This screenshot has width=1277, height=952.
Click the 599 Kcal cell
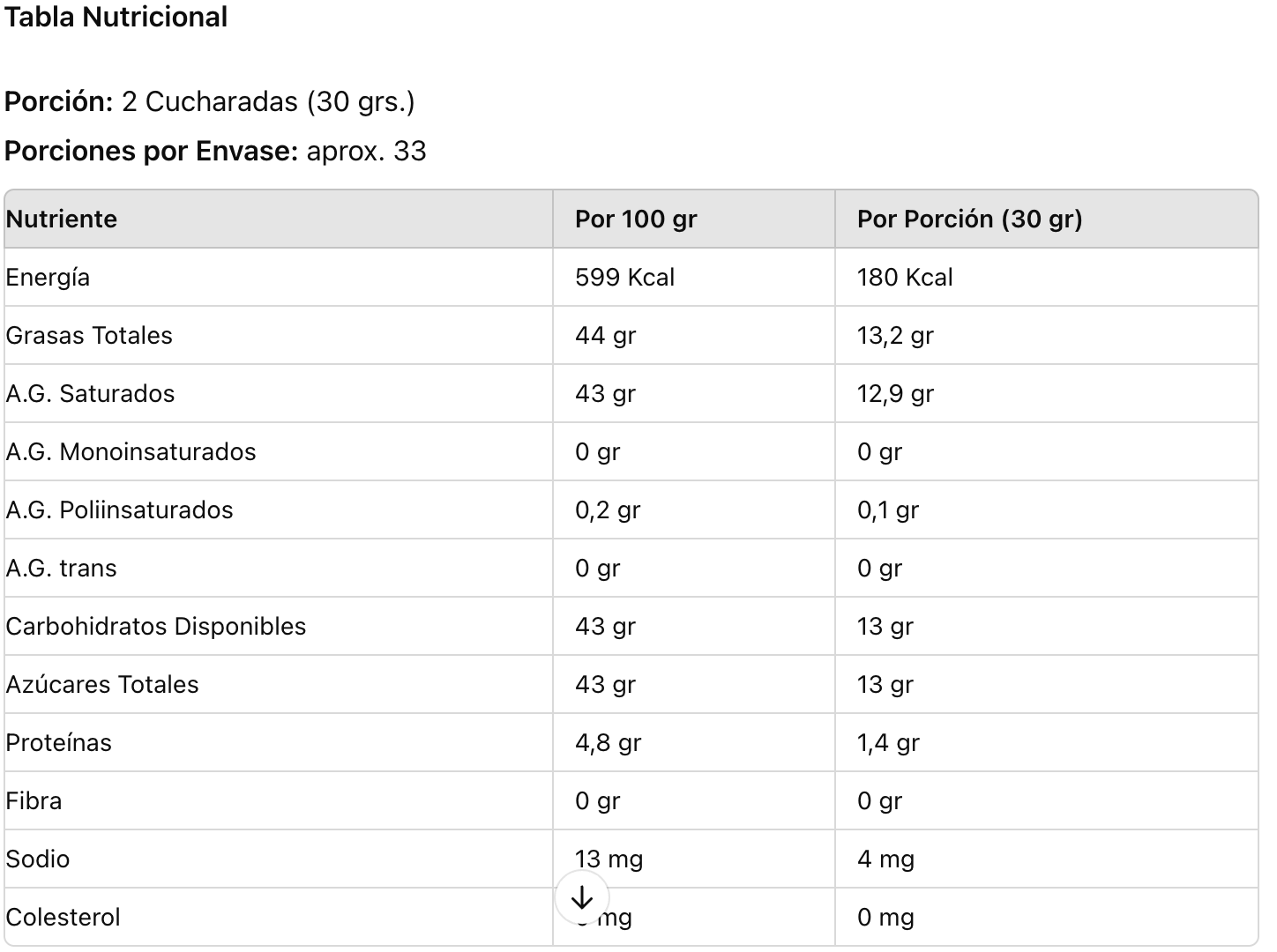coord(624,277)
